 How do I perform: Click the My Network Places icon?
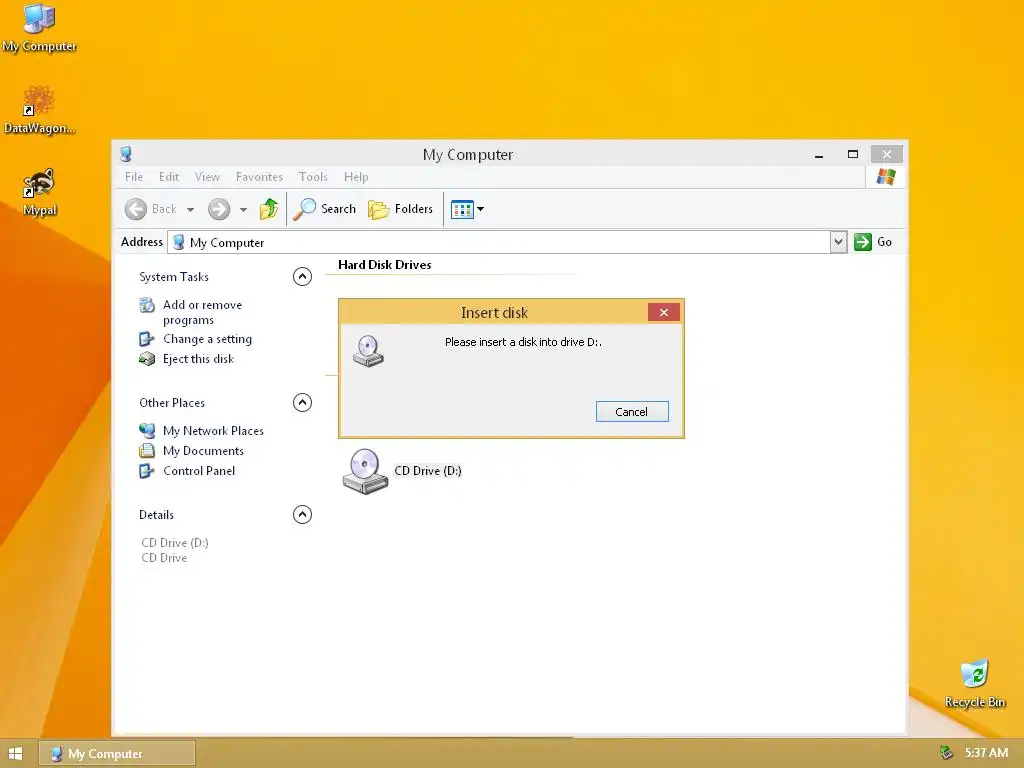147,430
